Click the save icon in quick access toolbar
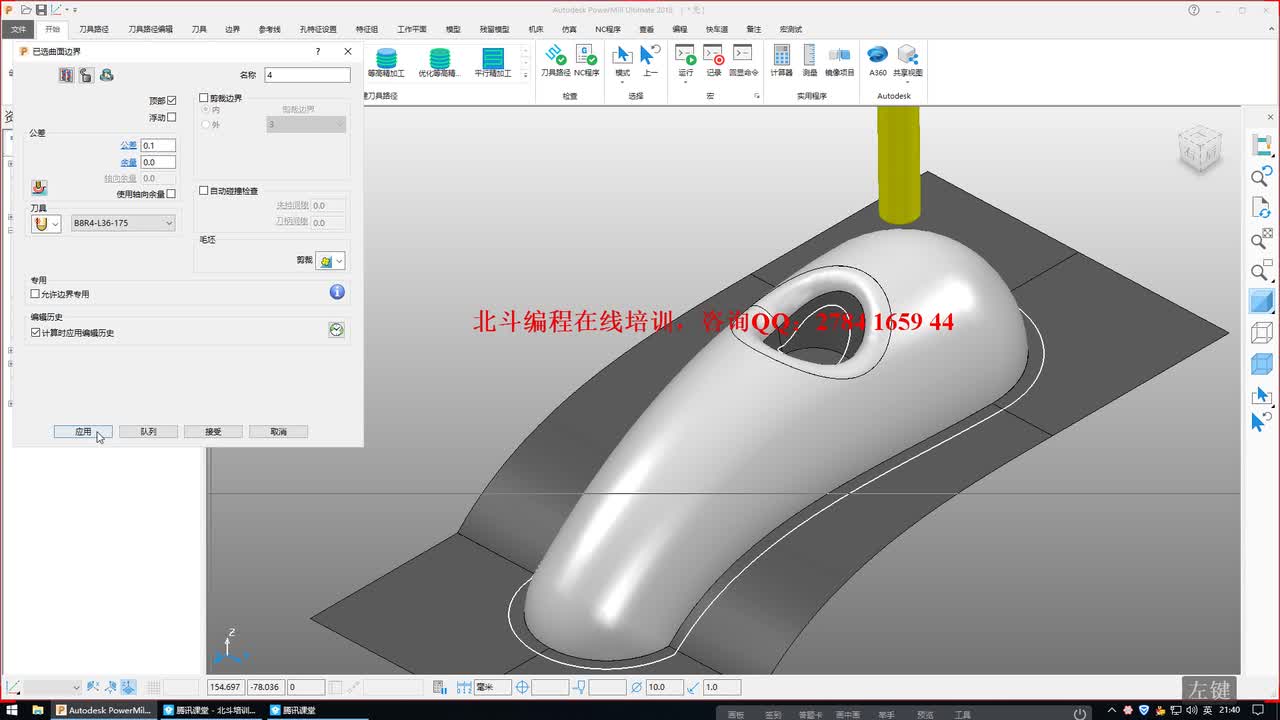This screenshot has width=1280, height=720. pyautogui.click(x=41, y=10)
